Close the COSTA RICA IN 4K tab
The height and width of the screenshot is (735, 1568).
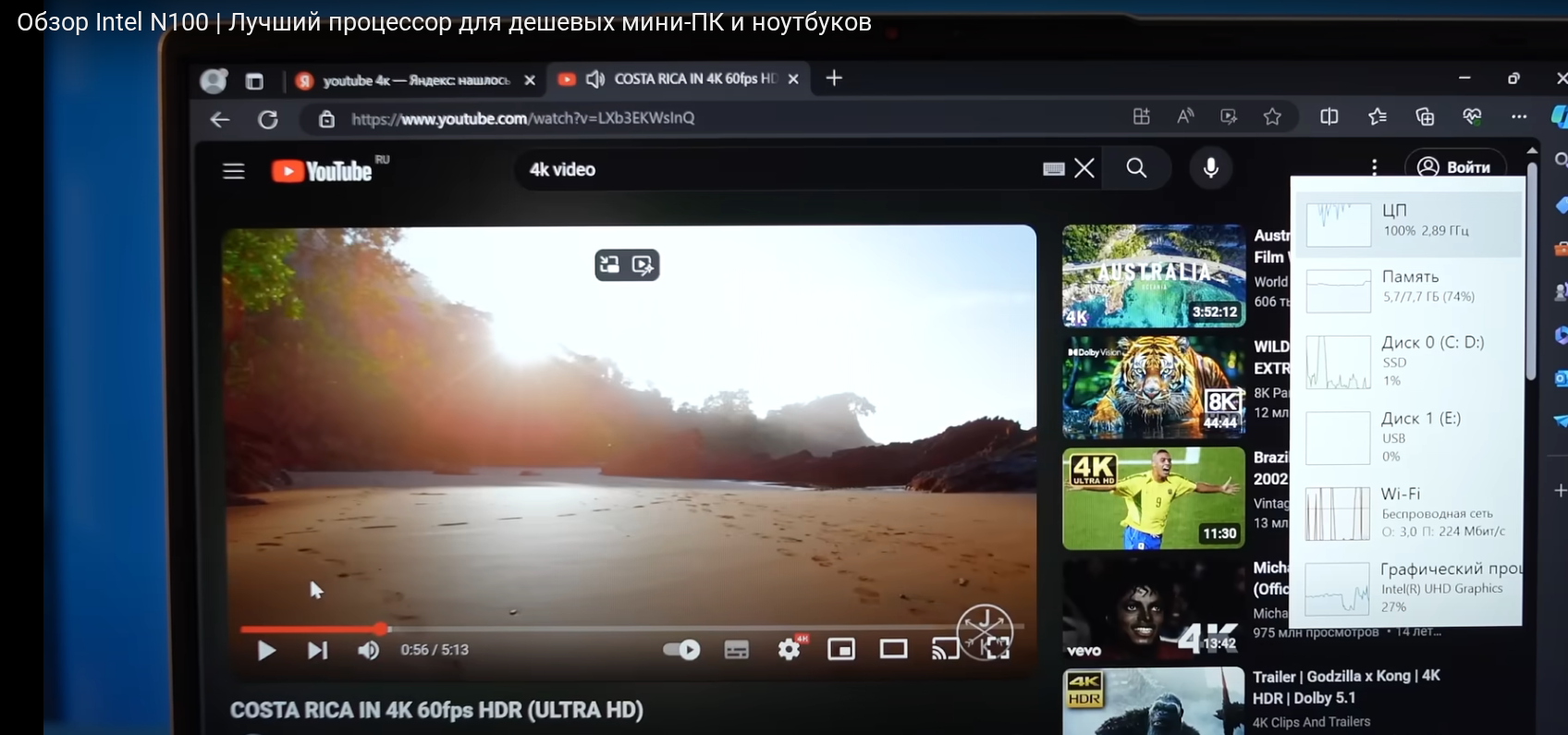[x=793, y=79]
